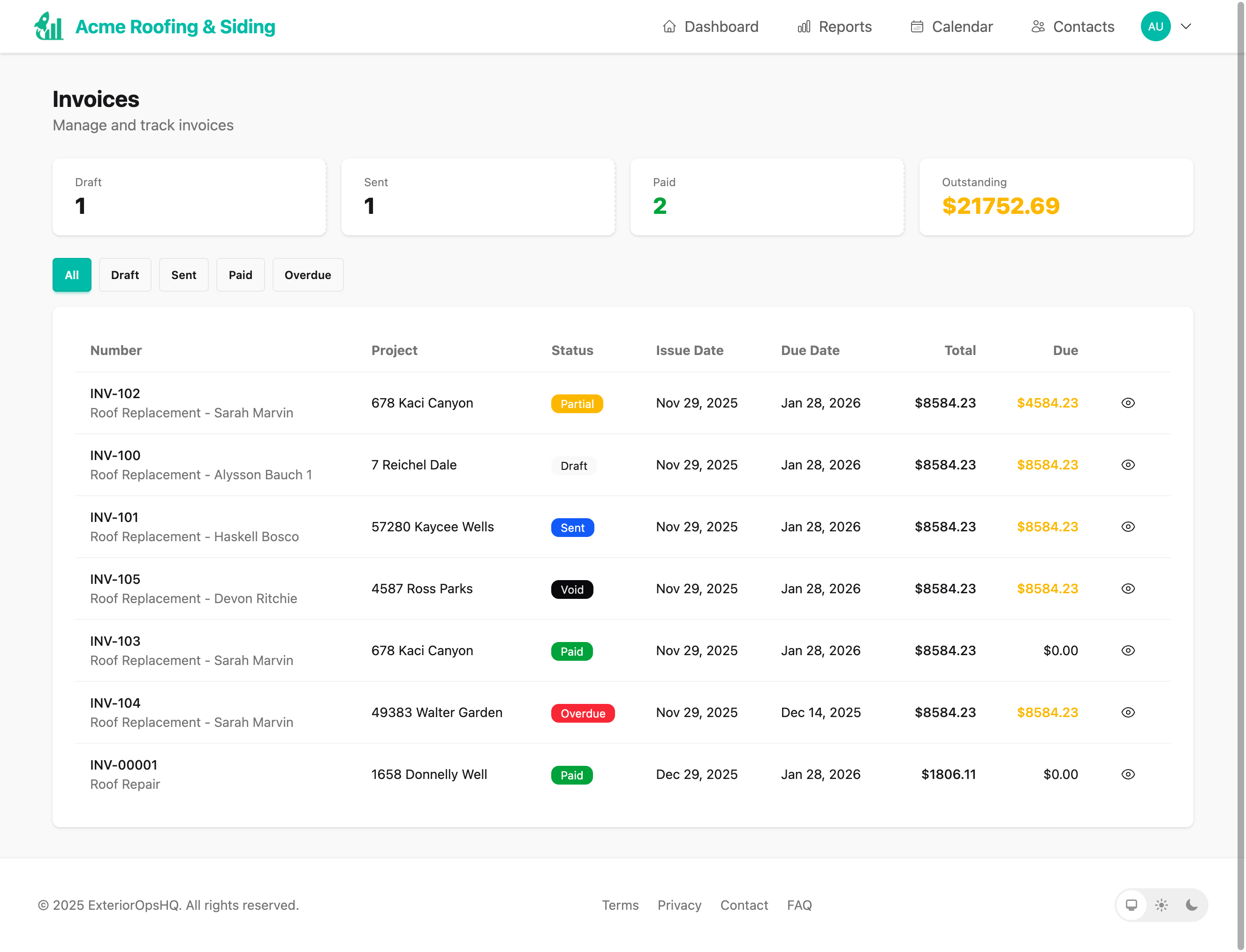Select the monitor icon for system theme
1246x952 pixels.
click(1132, 905)
